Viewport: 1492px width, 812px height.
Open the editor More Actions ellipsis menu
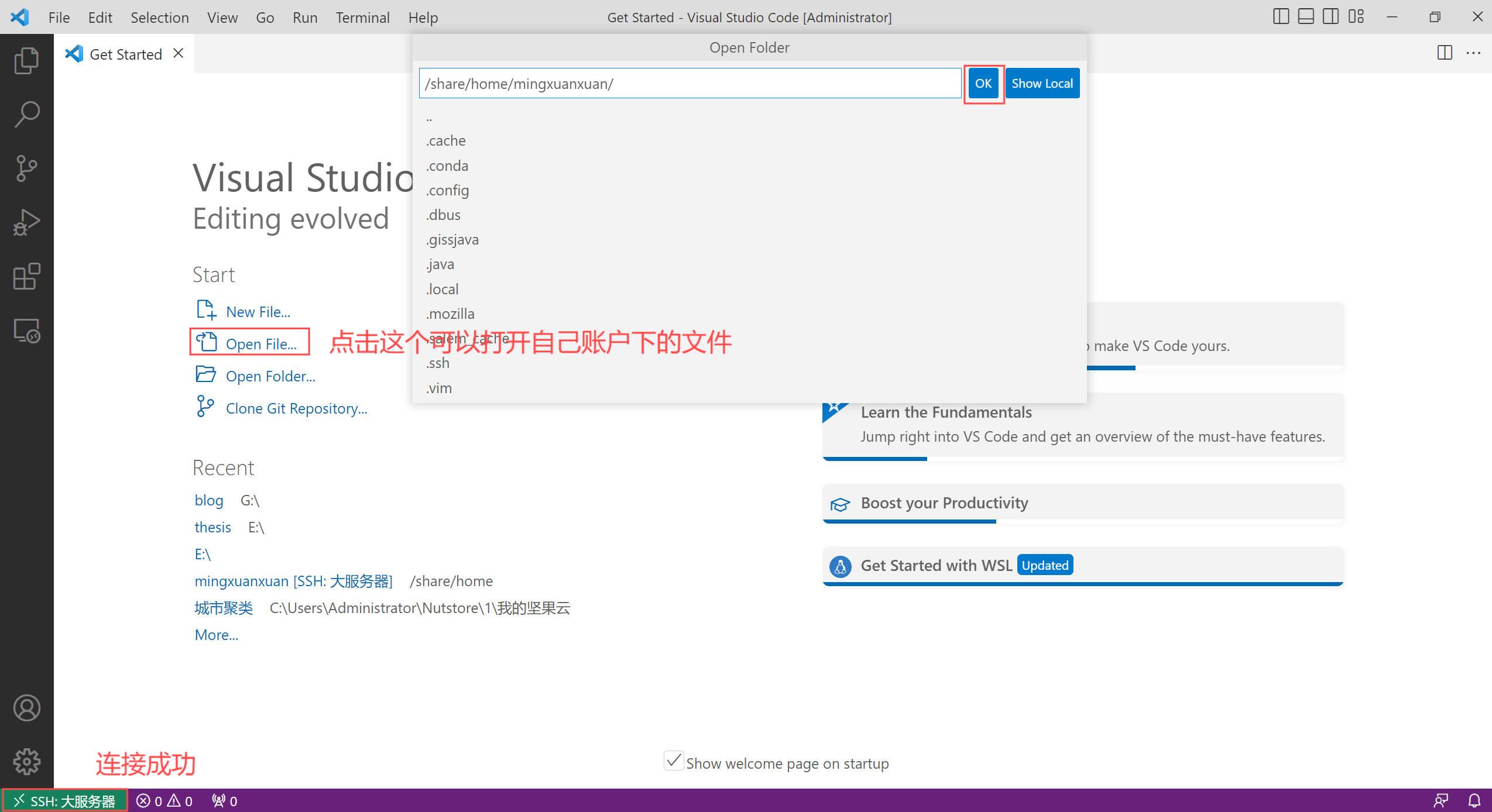[x=1473, y=53]
